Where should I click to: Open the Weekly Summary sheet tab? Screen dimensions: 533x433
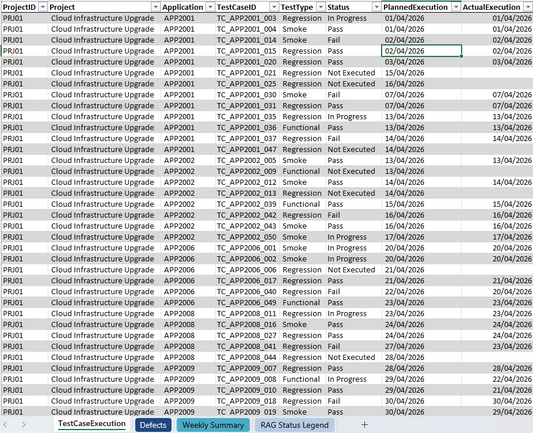(x=213, y=425)
